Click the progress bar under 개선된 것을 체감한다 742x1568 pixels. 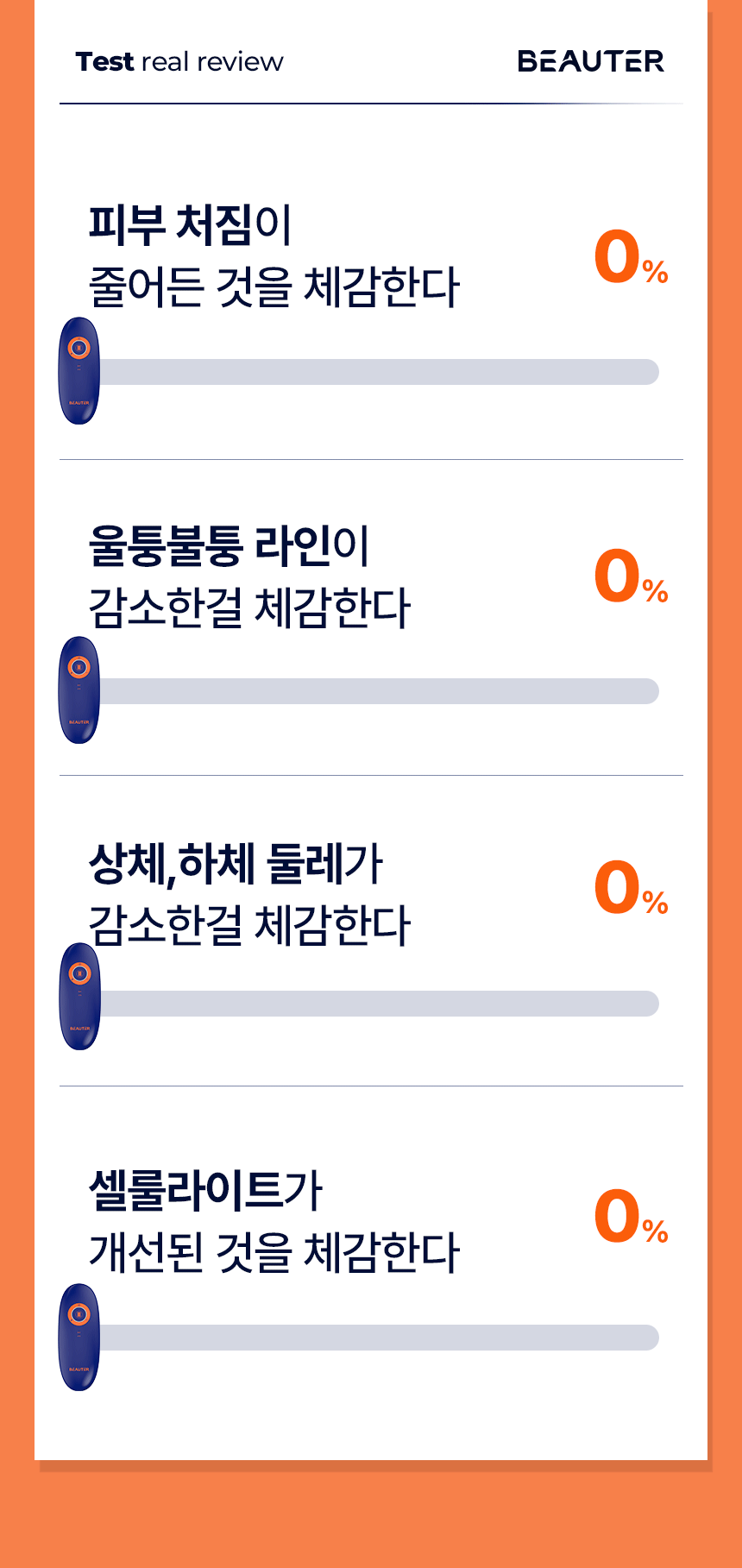click(378, 1338)
